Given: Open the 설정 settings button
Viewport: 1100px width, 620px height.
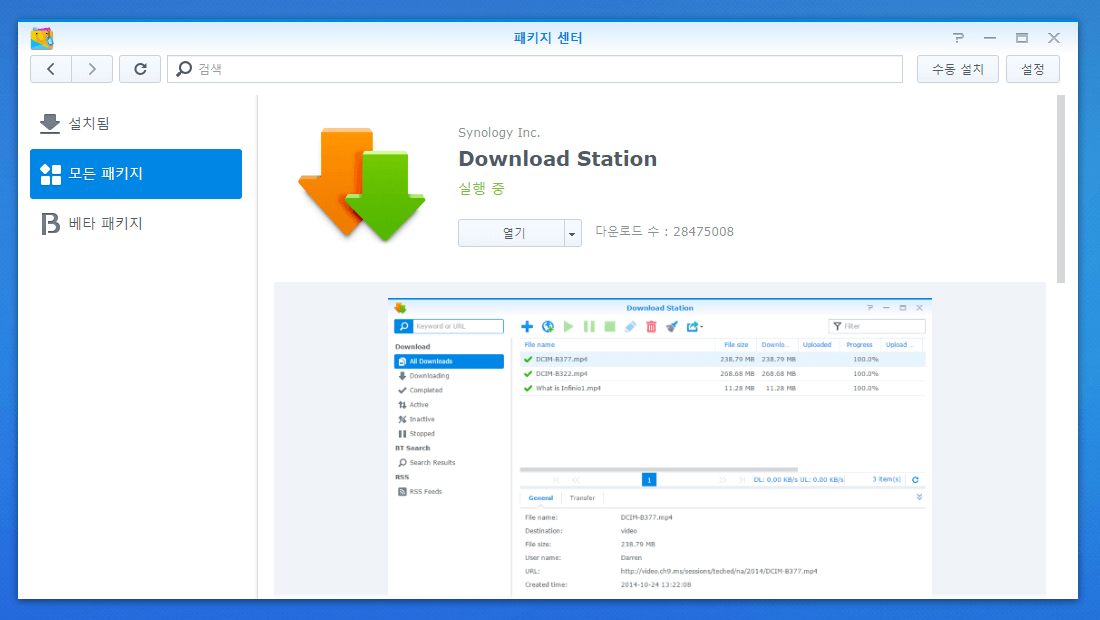Looking at the screenshot, I should [1033, 69].
